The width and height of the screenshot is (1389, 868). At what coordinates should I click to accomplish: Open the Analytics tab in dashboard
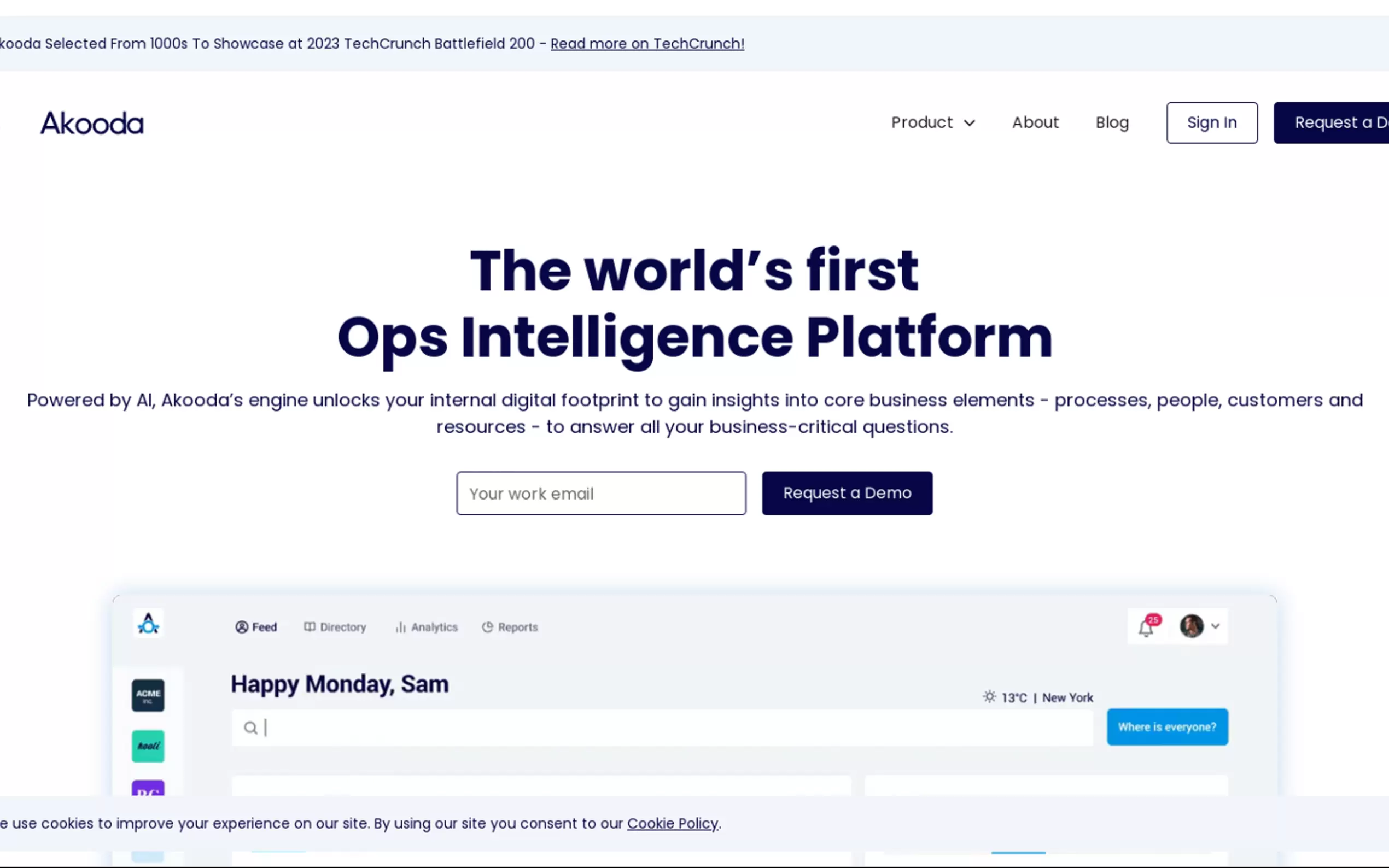tap(427, 627)
